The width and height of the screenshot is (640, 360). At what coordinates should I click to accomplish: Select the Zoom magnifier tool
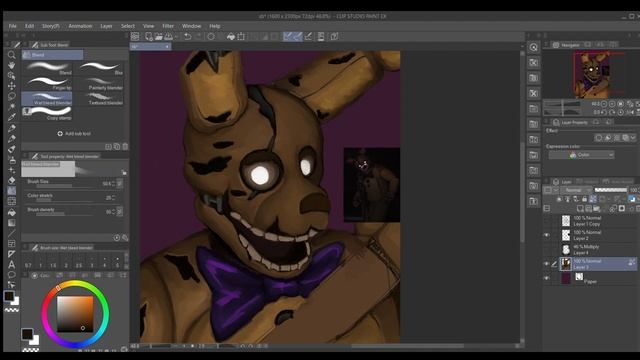point(11,55)
